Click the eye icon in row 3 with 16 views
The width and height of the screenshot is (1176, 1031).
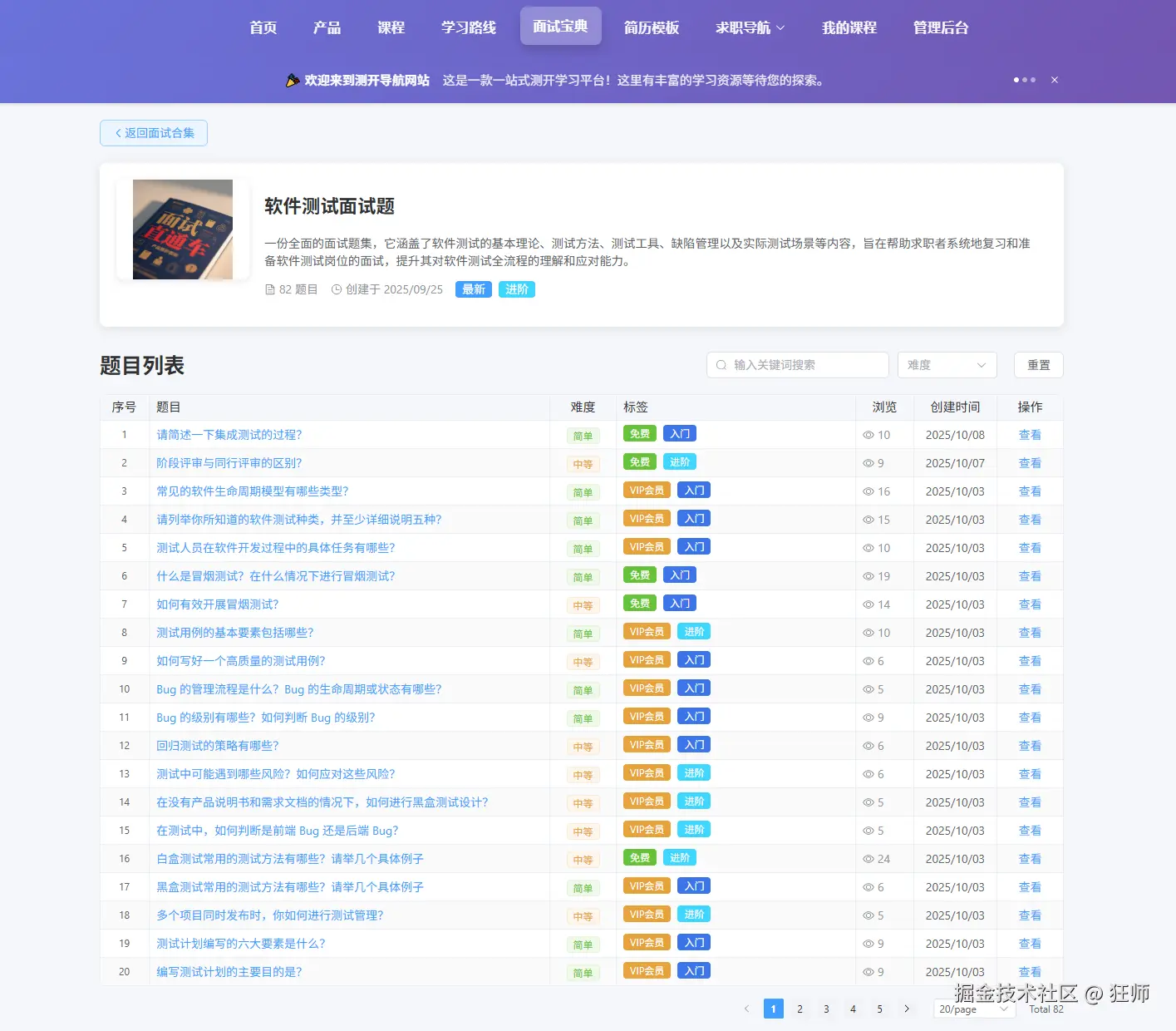click(868, 491)
